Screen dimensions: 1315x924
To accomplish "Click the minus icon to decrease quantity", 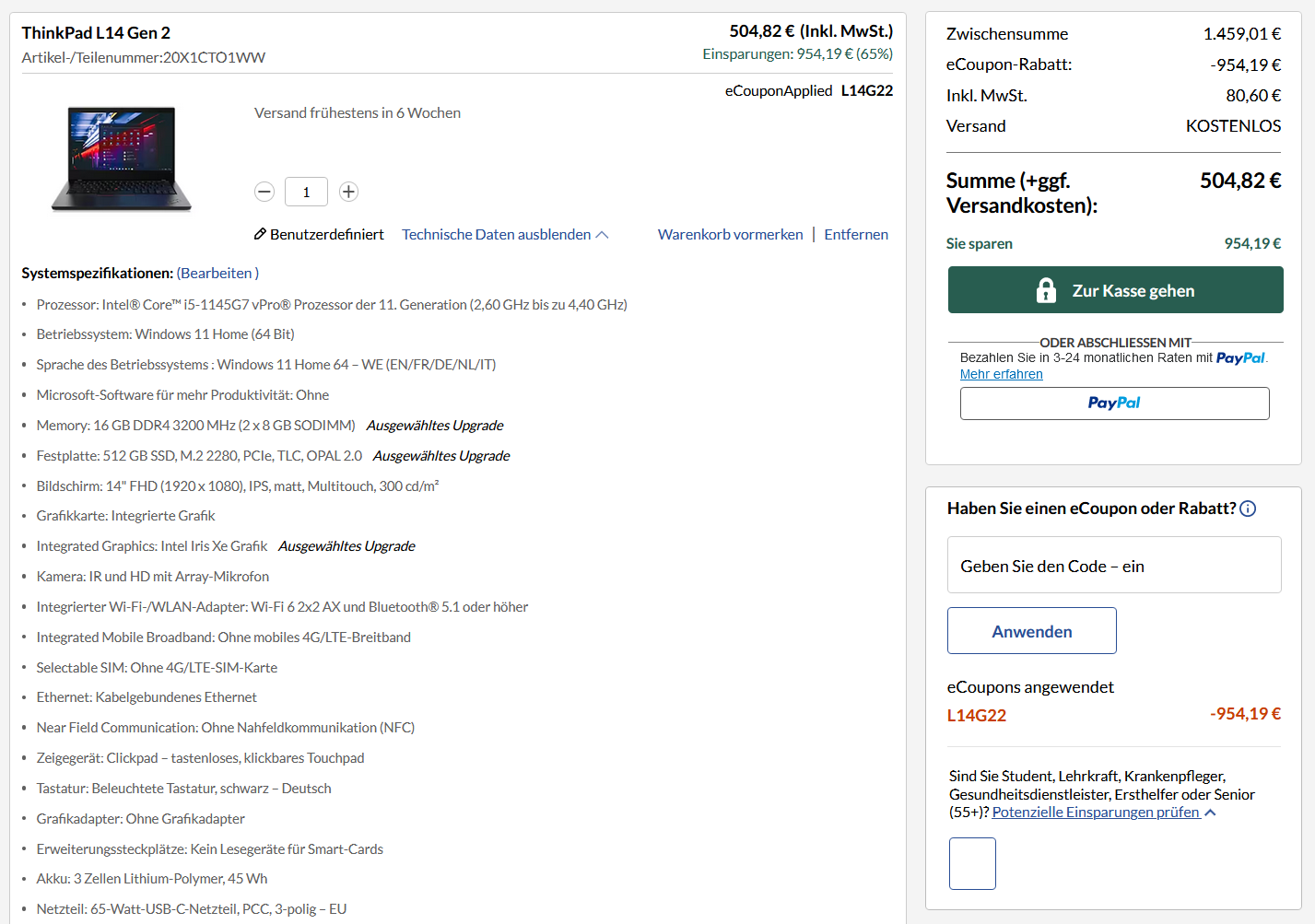I will click(x=264, y=192).
